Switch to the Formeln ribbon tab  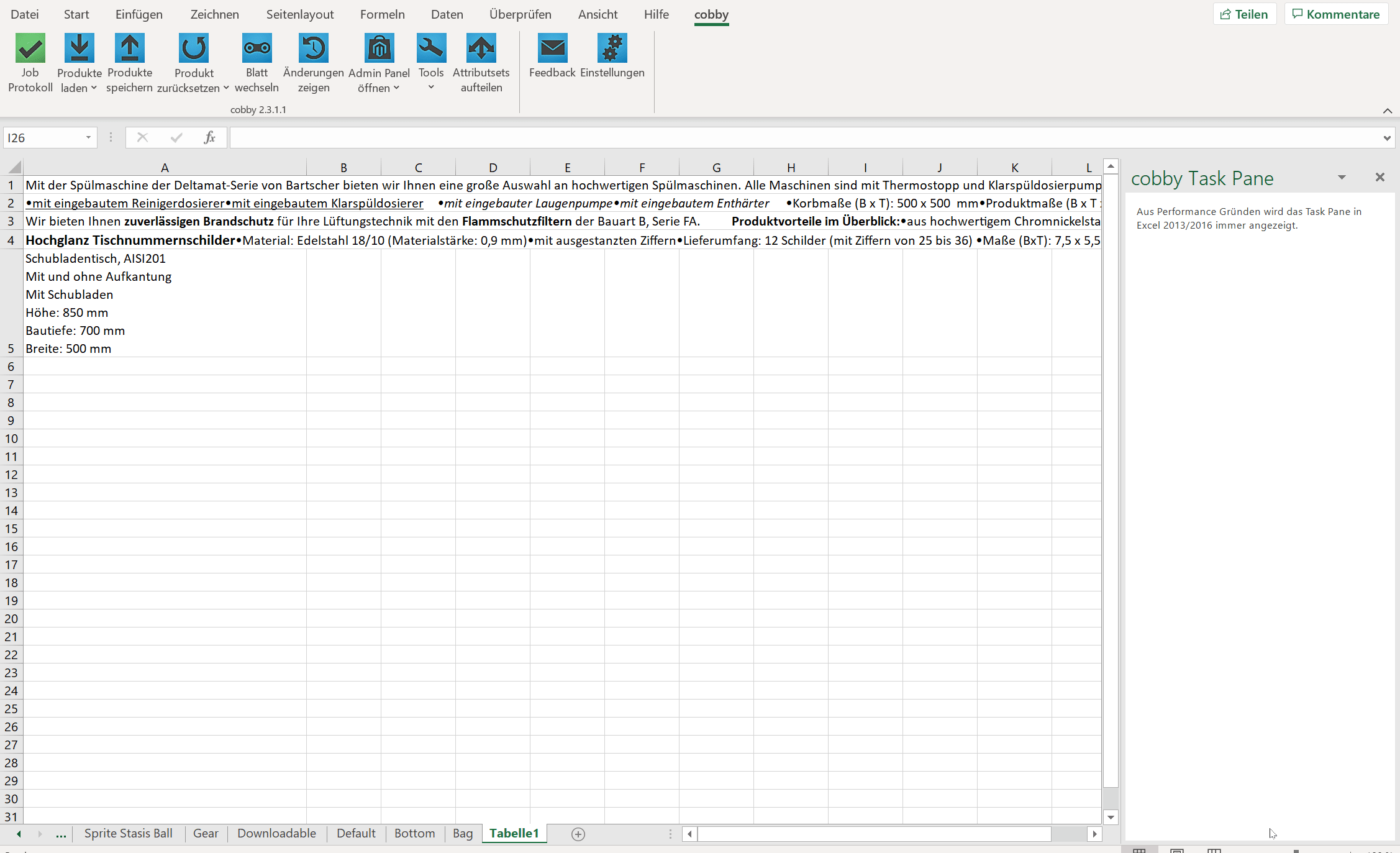pos(382,14)
